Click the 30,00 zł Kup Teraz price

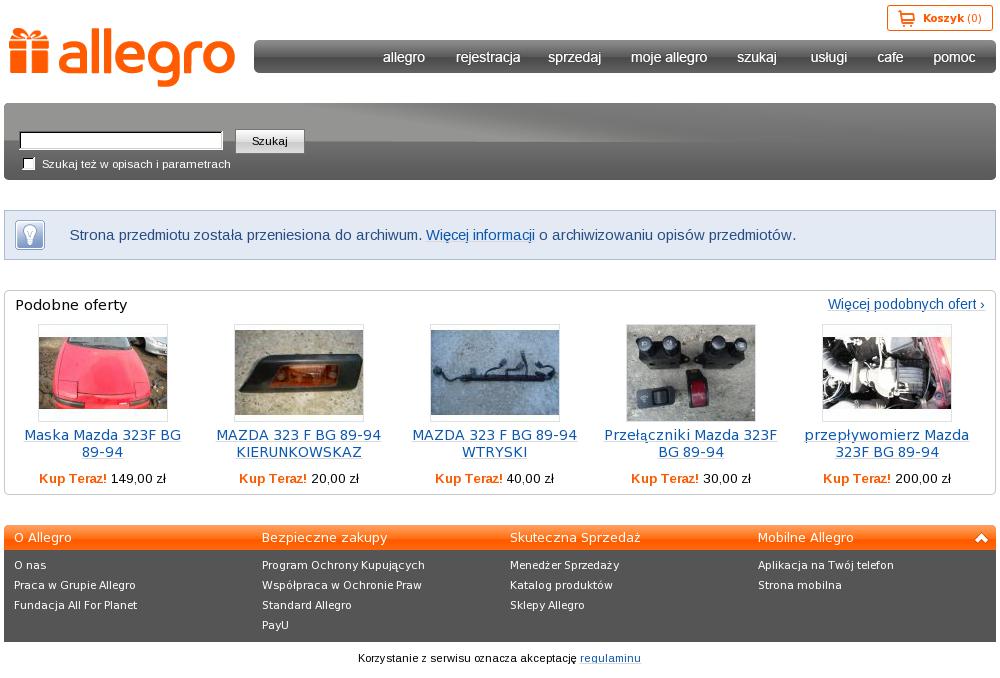[x=691, y=478]
